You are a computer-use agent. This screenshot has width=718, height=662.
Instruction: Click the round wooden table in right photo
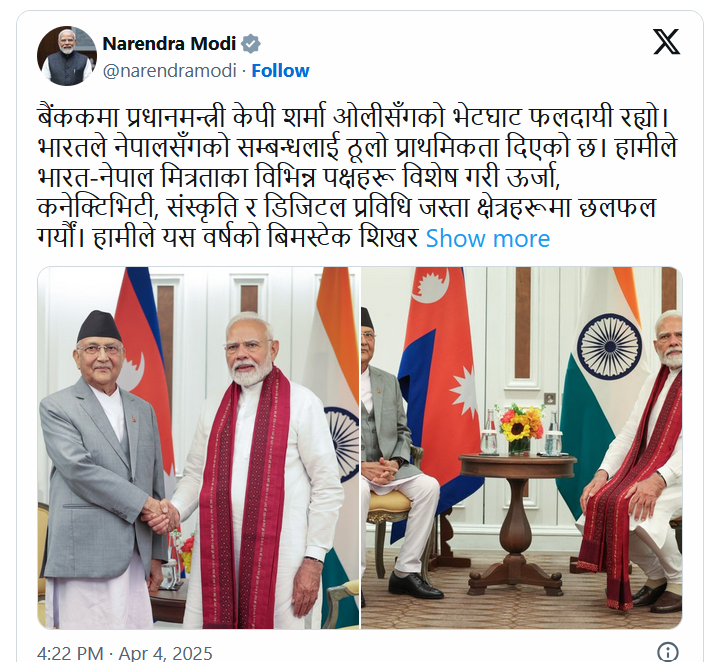coord(518,520)
